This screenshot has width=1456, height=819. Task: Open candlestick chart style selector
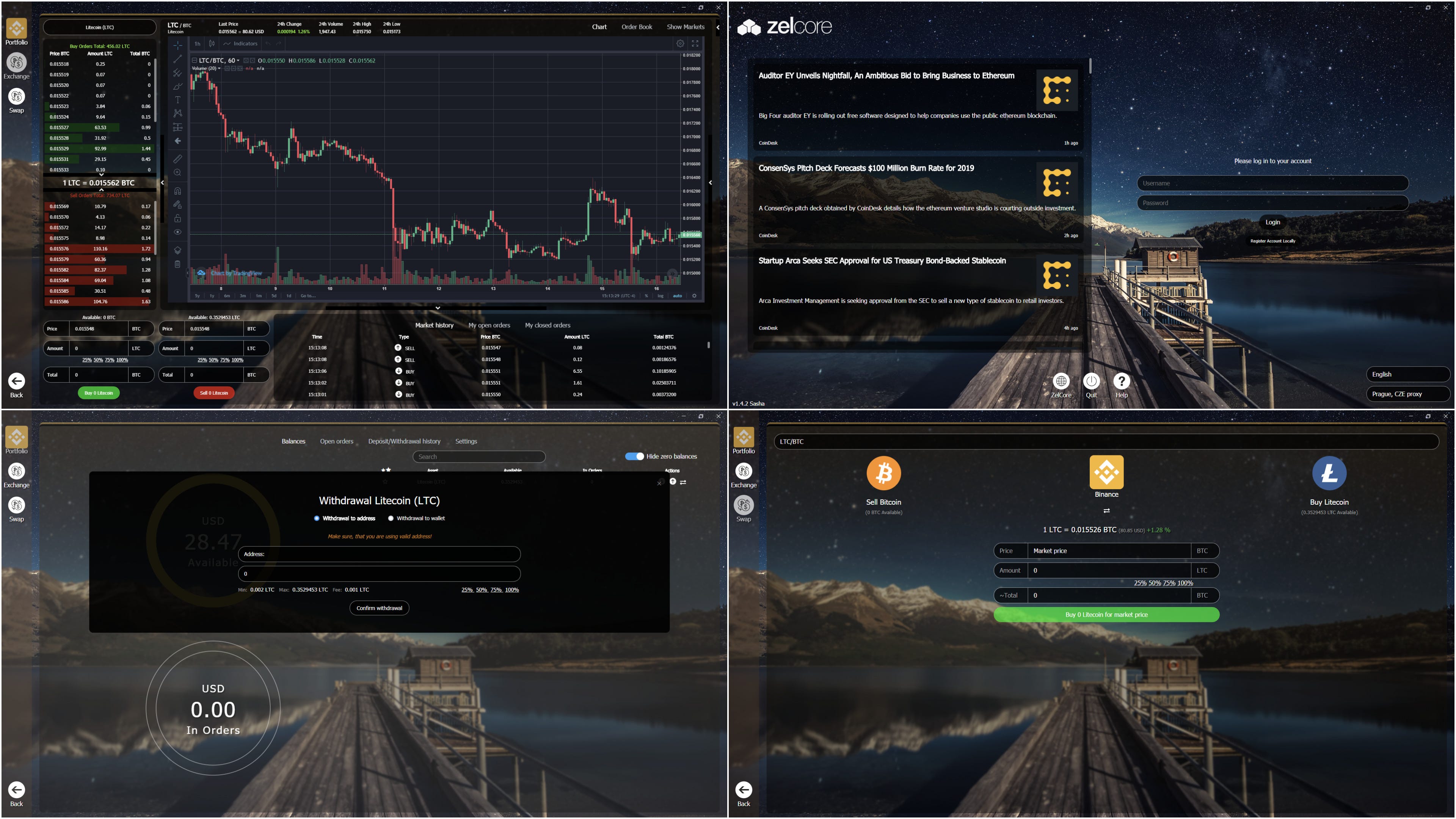[x=212, y=44]
